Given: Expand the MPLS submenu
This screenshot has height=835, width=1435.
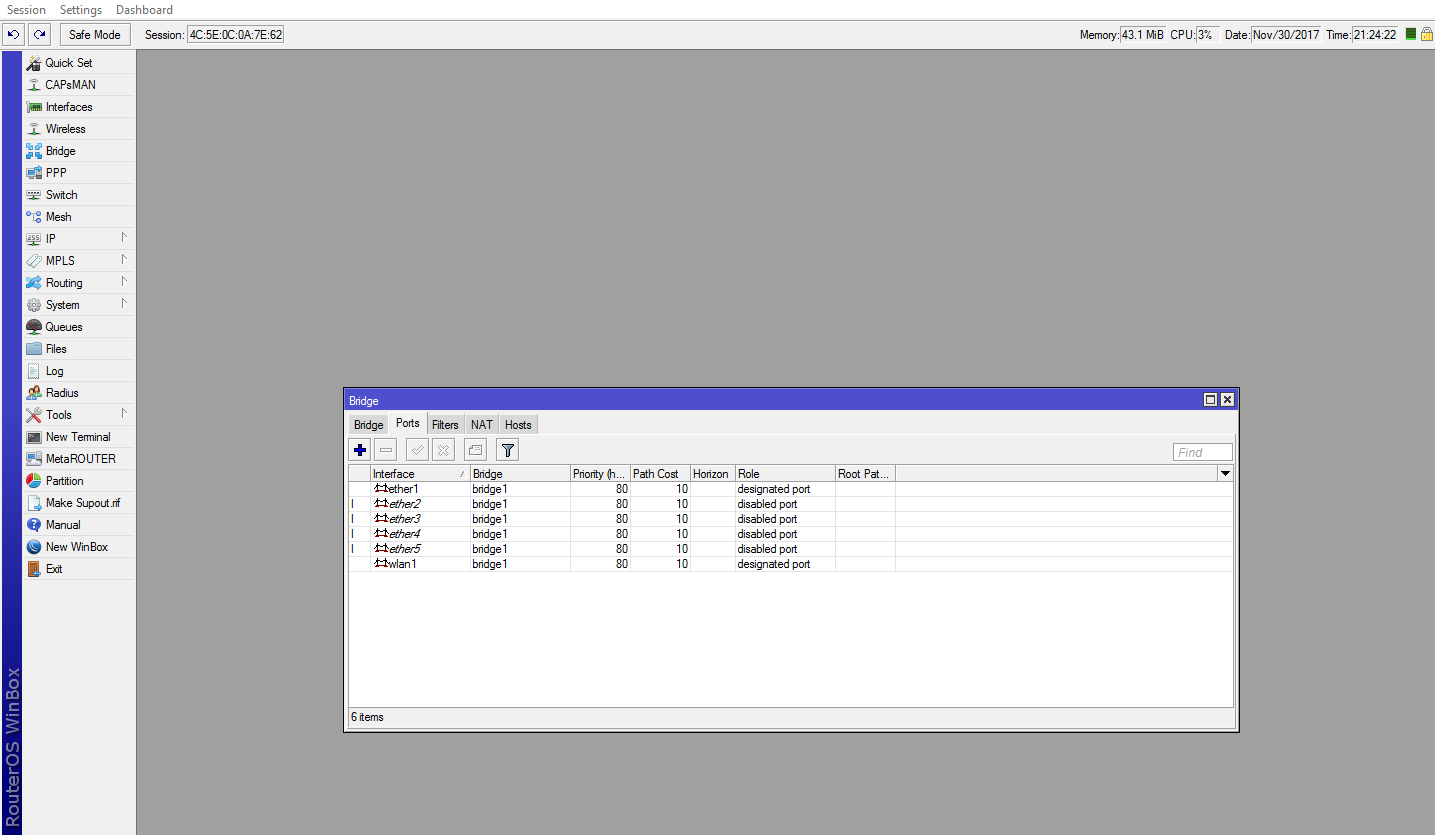Looking at the screenshot, I should click(79, 261).
